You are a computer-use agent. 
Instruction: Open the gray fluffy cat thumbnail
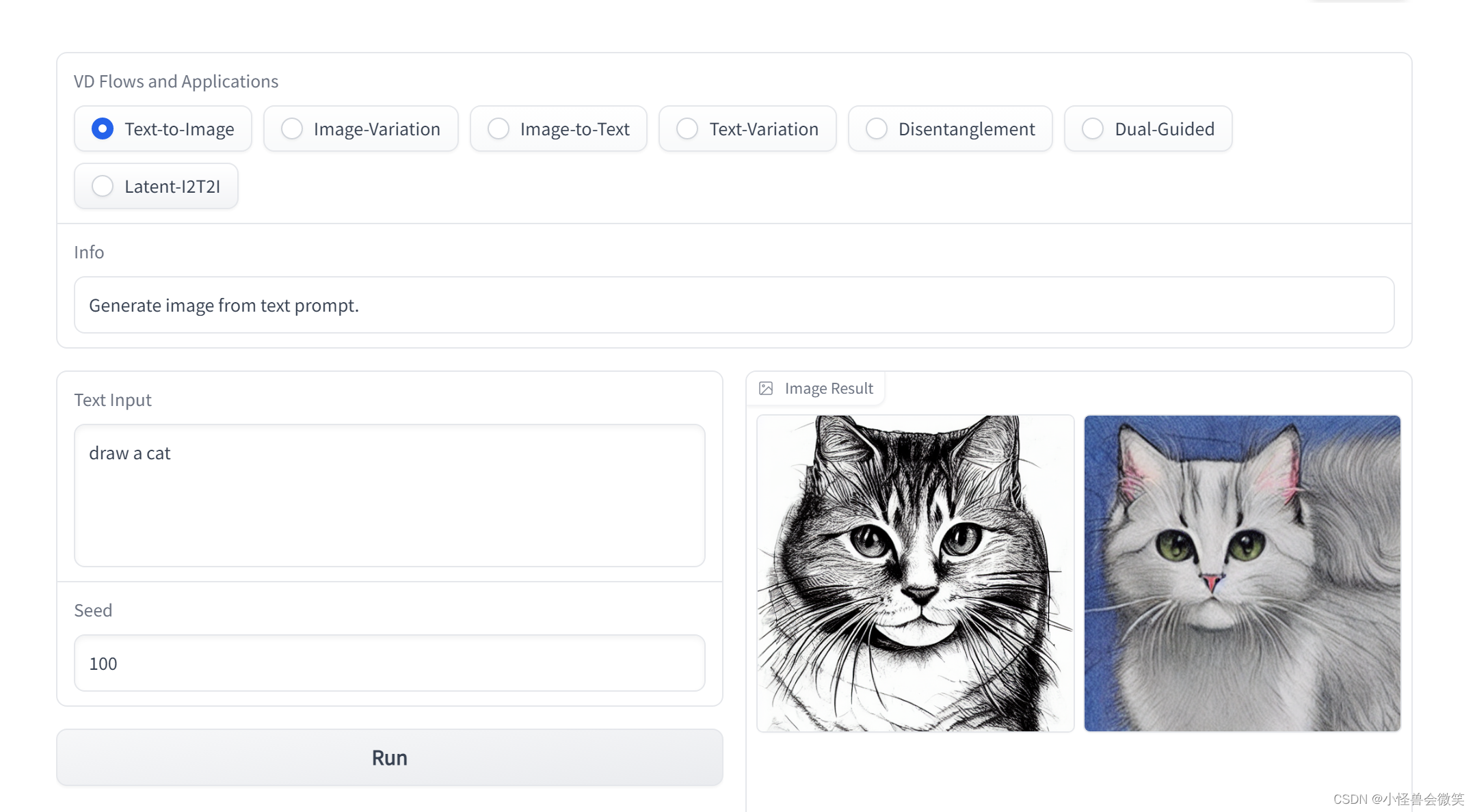(x=1242, y=573)
